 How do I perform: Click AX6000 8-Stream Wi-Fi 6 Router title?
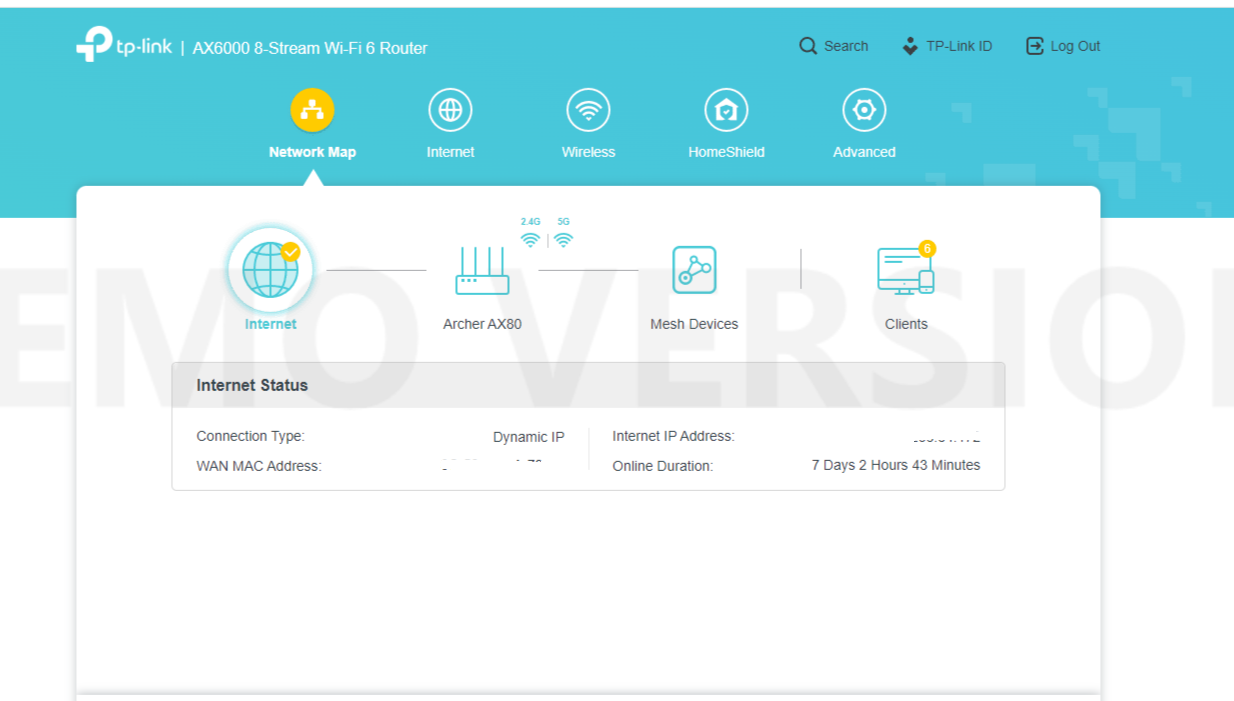pos(310,48)
